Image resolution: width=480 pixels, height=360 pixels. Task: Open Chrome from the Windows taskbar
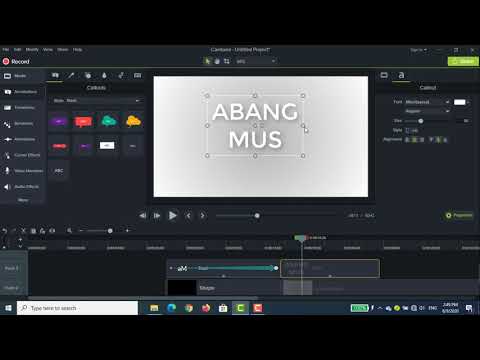pos(188,308)
